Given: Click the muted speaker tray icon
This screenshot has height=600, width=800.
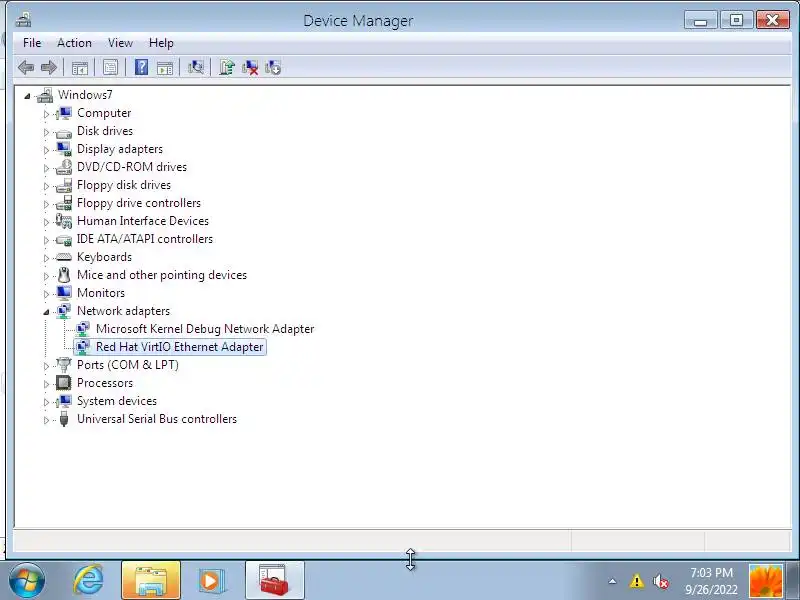Looking at the screenshot, I should point(660,581).
